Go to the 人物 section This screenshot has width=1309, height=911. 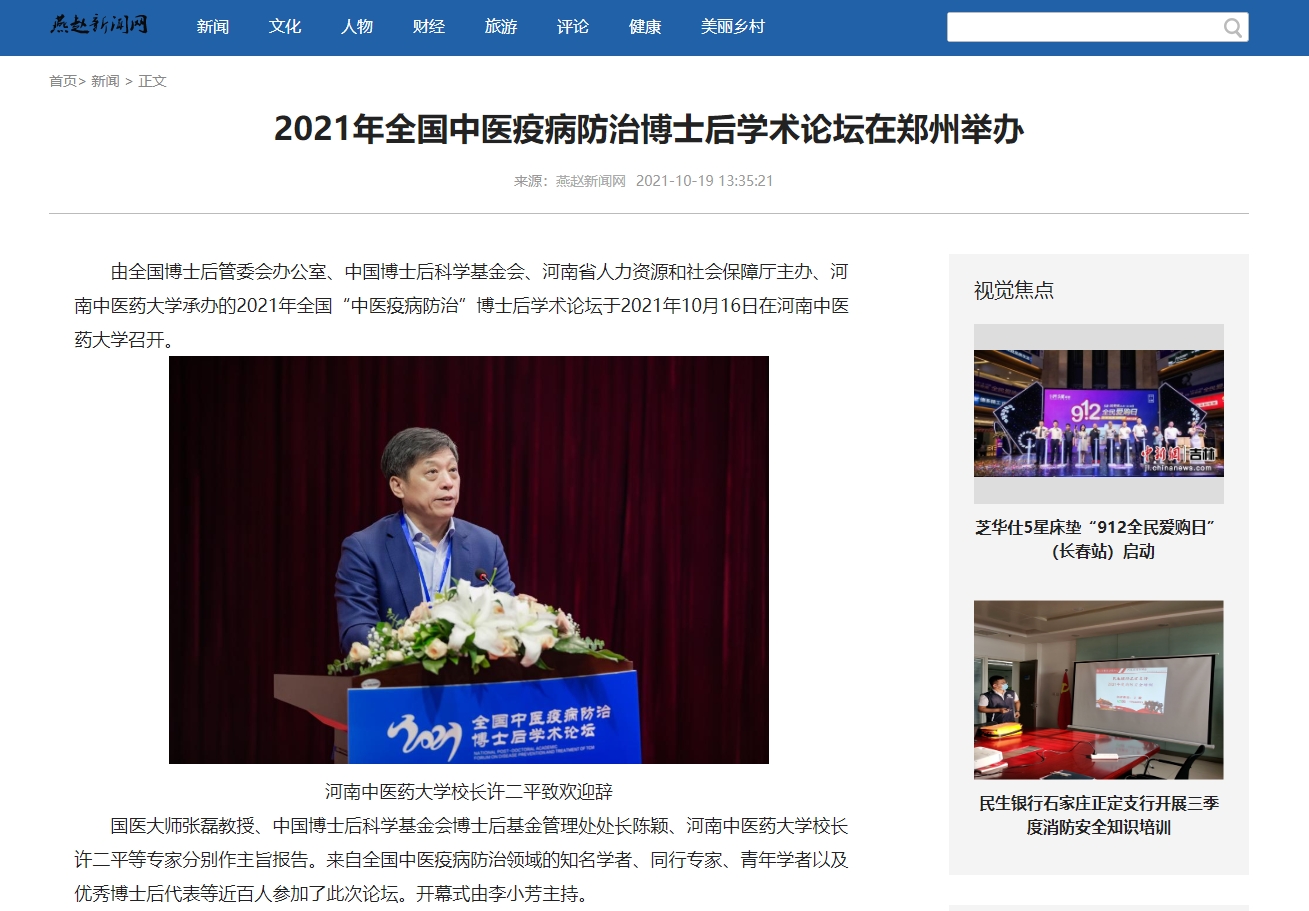click(357, 27)
